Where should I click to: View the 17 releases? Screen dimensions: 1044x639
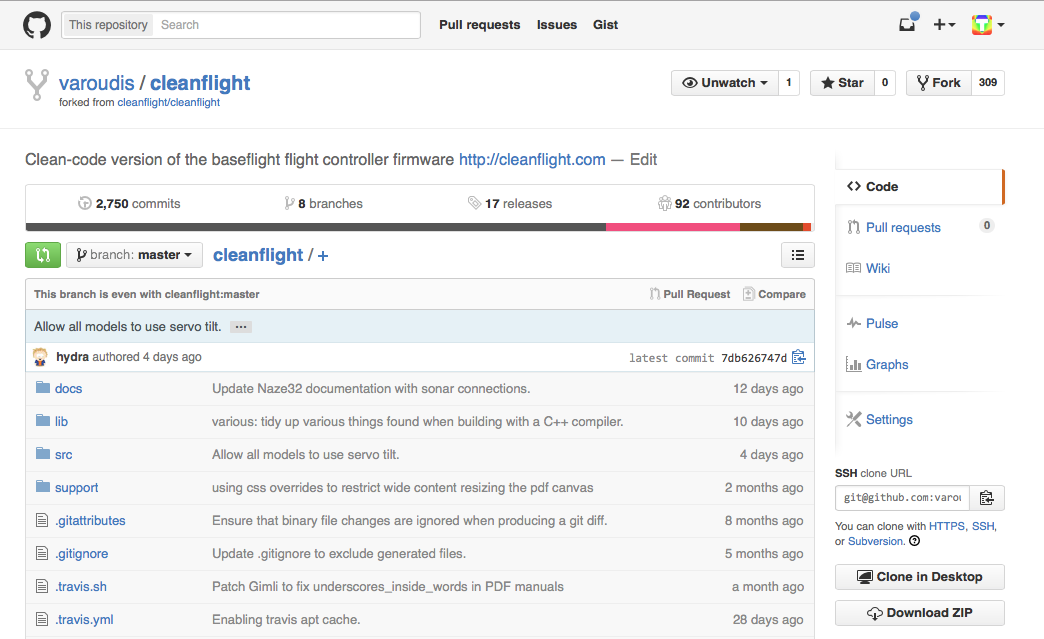click(x=510, y=204)
